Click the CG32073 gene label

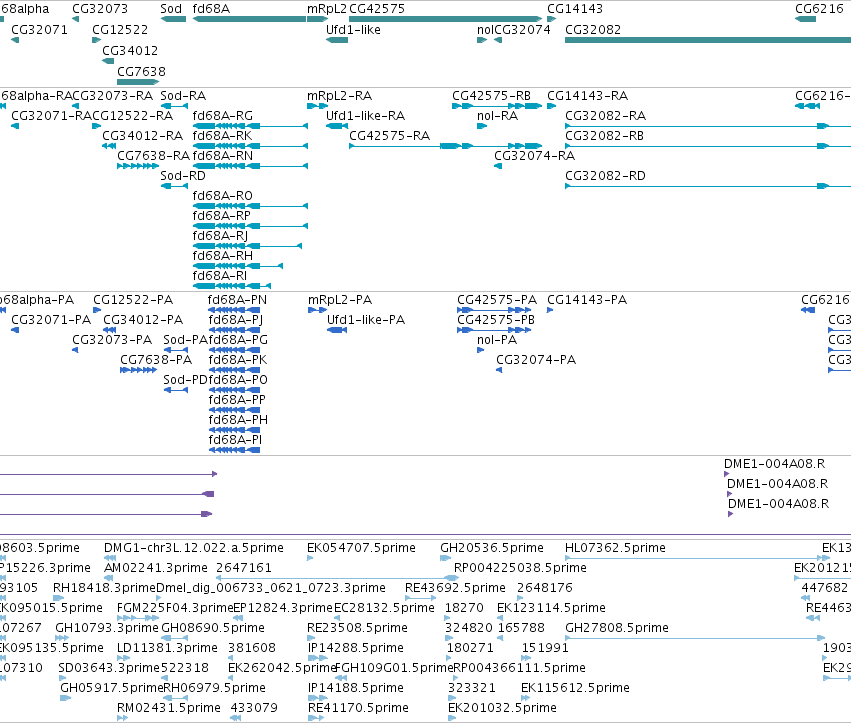pyautogui.click(x=100, y=9)
